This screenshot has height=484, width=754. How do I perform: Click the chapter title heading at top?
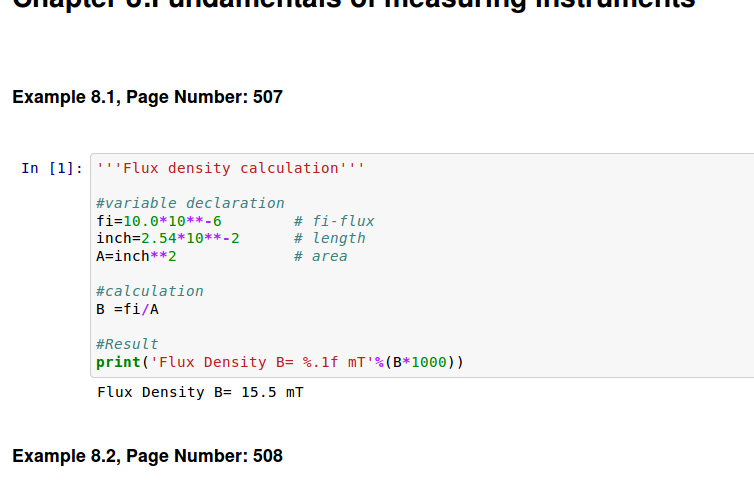click(x=353, y=6)
